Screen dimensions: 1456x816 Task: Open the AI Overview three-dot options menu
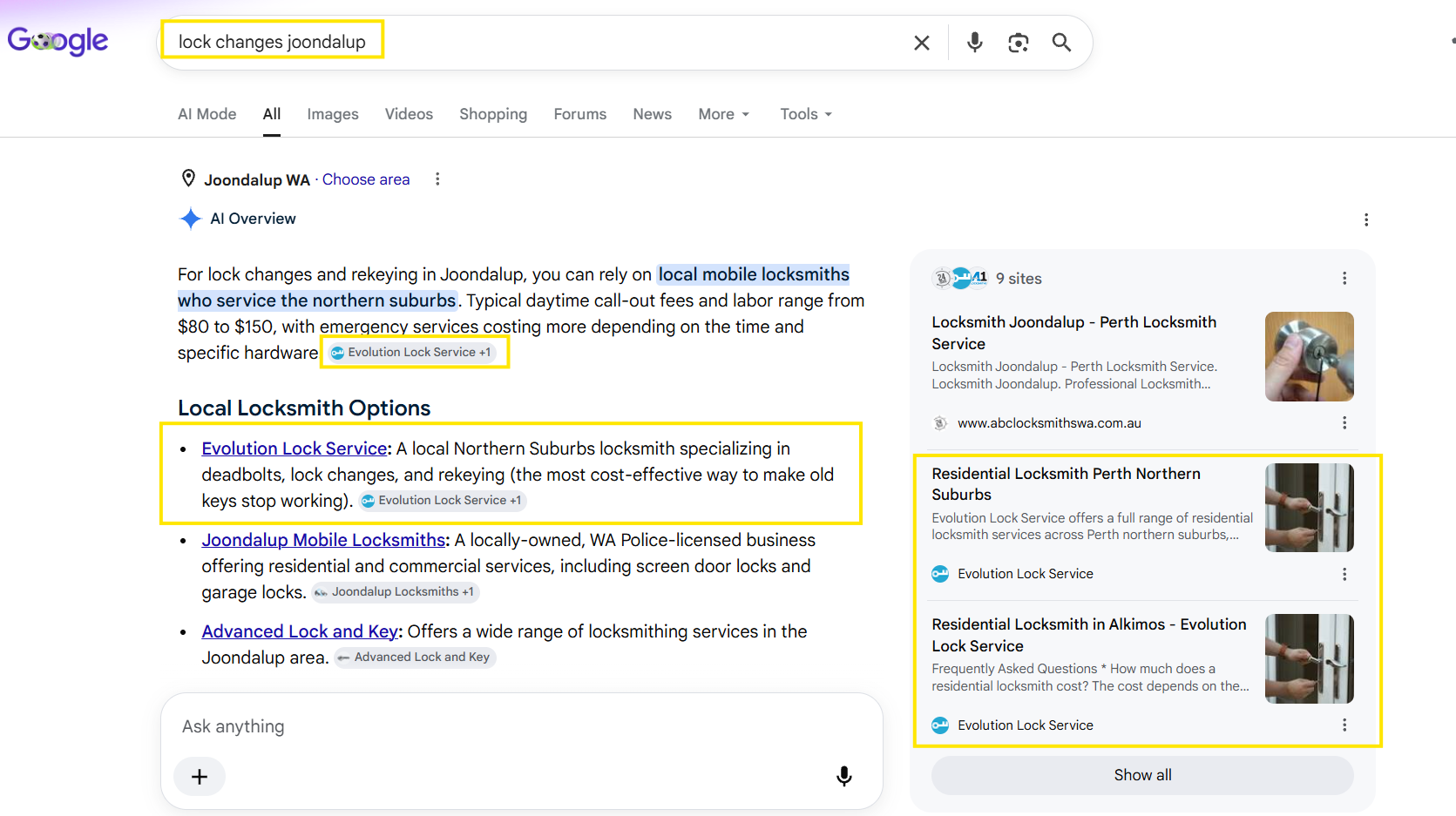1366,219
